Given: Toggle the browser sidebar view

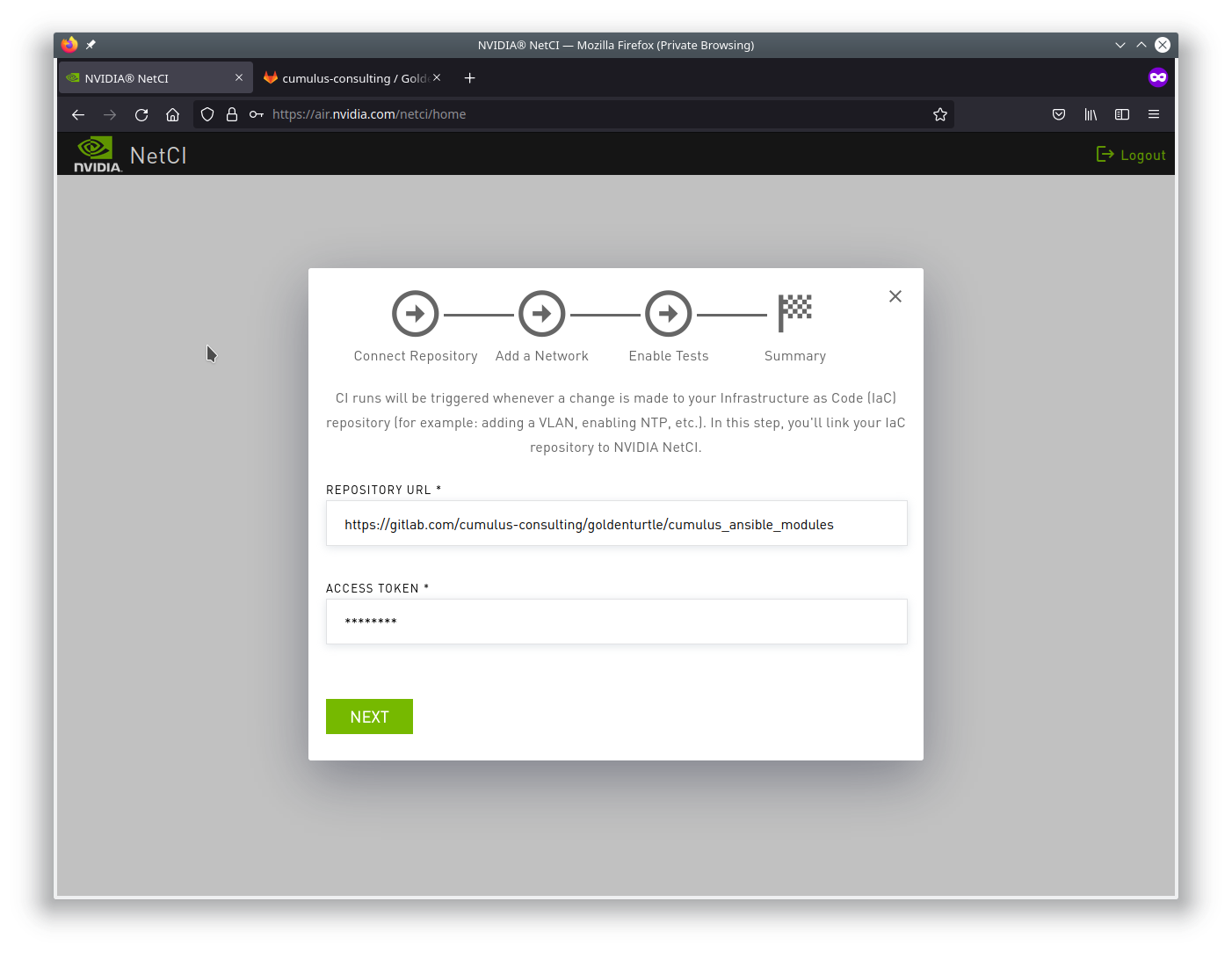Looking at the screenshot, I should pyautogui.click(x=1122, y=114).
